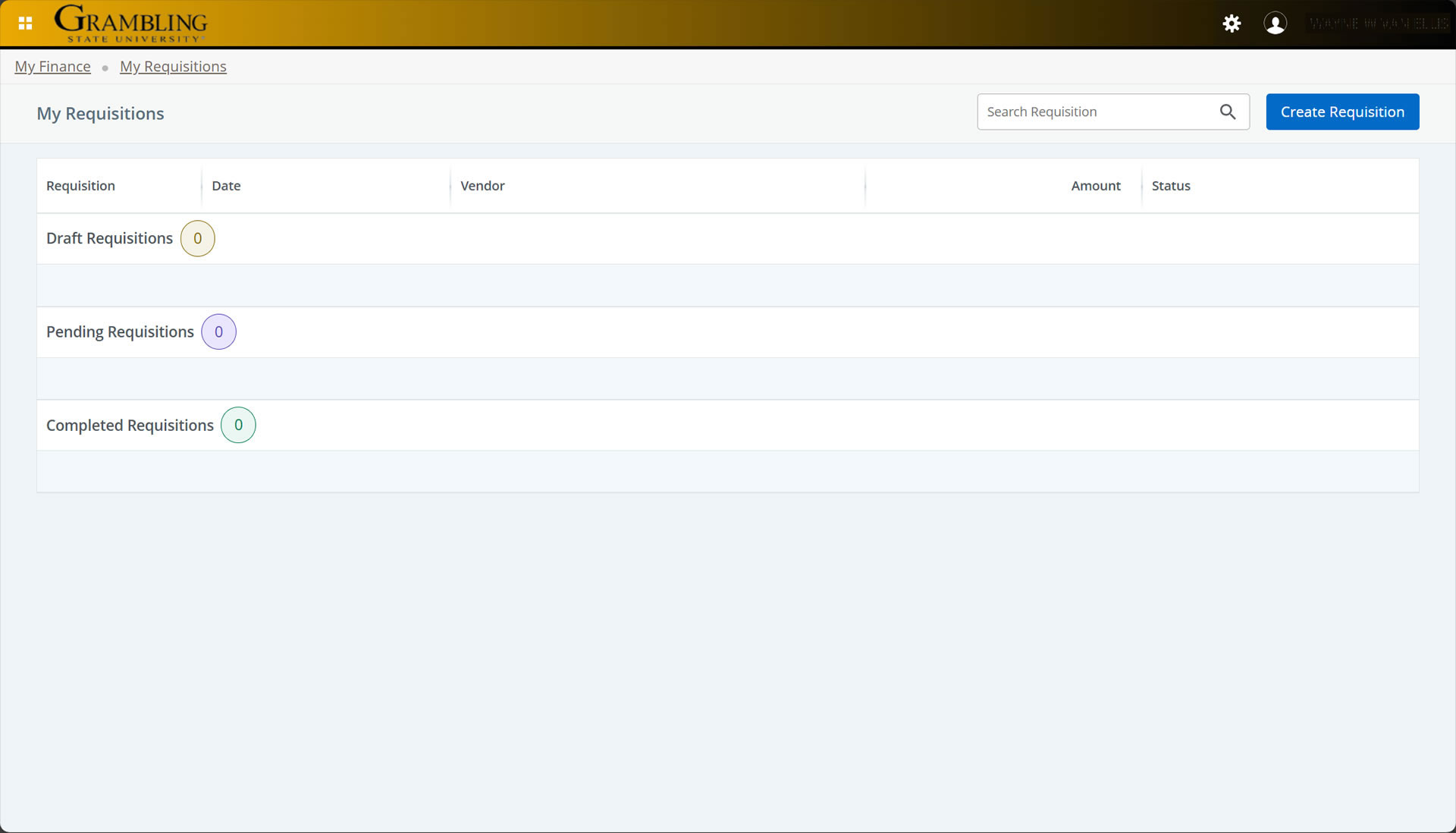
Task: Navigate to My Finance breadcrumb
Action: (x=52, y=66)
